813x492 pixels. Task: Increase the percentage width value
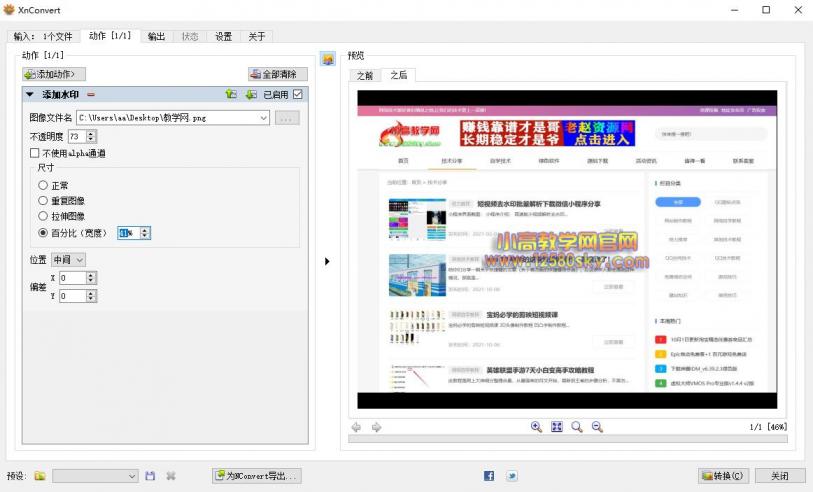[x=145, y=230]
